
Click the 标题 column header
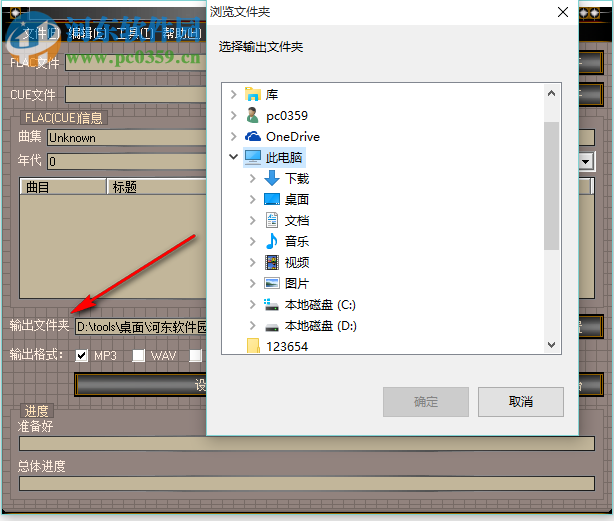coord(157,187)
